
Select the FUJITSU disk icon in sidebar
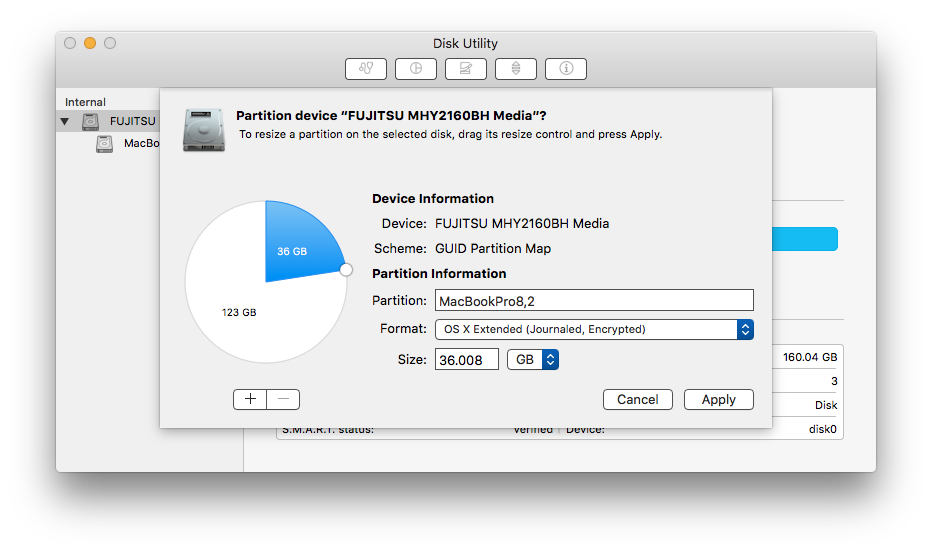point(90,121)
